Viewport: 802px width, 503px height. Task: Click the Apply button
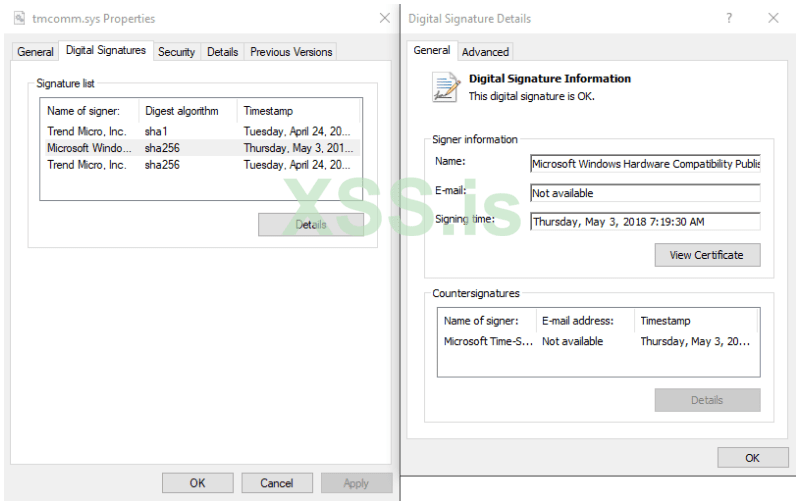click(356, 483)
